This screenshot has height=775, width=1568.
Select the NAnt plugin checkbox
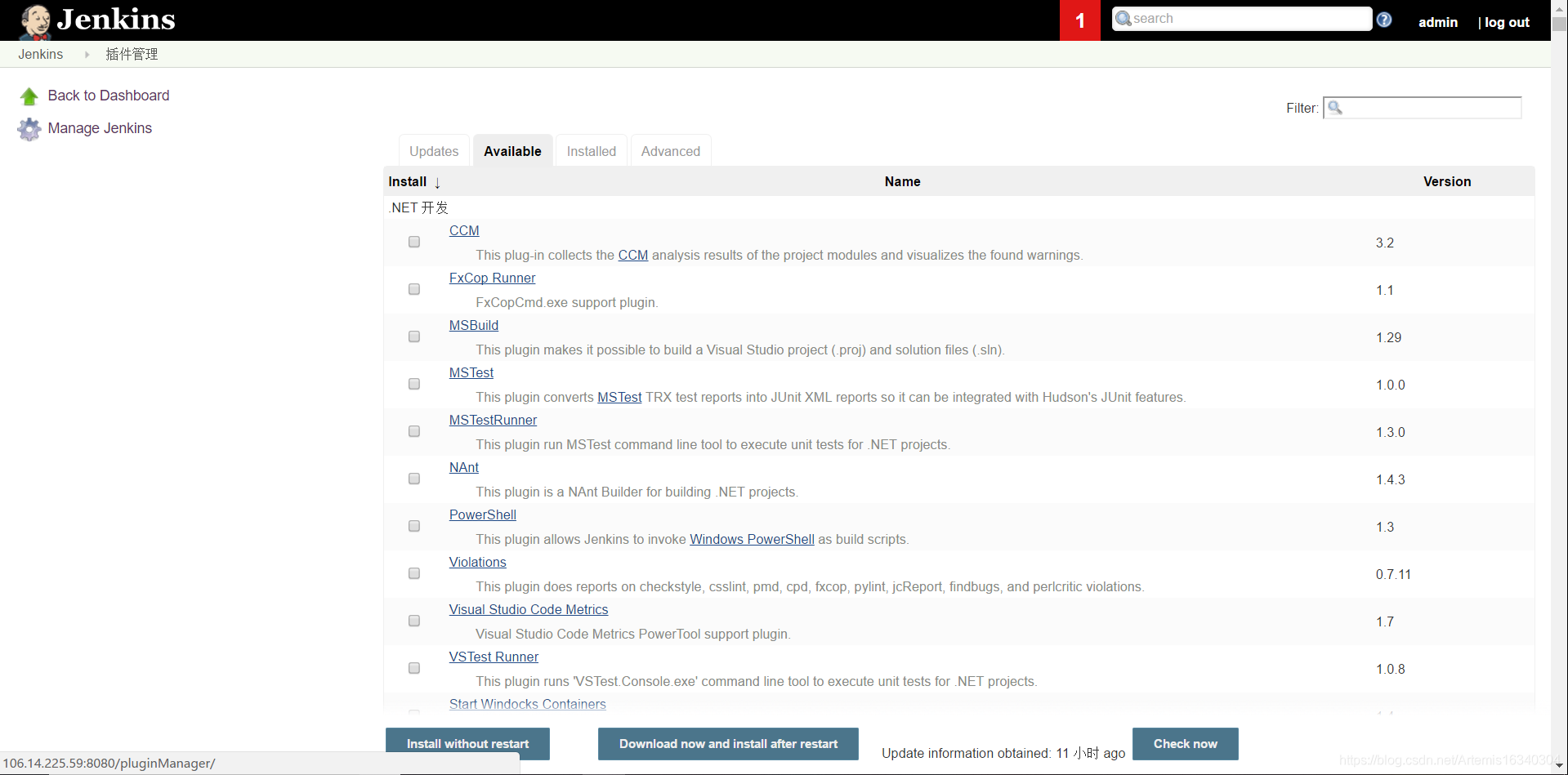414,479
